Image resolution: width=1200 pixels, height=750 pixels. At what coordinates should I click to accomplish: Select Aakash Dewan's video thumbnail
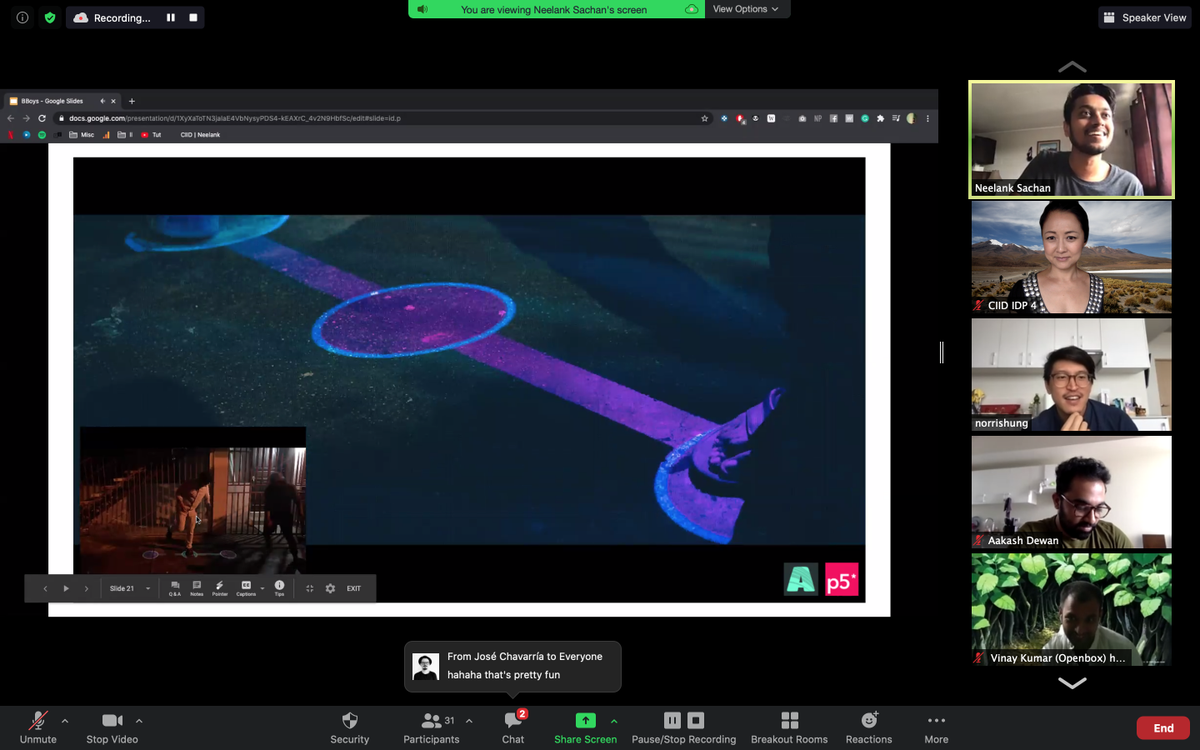pos(1071,492)
